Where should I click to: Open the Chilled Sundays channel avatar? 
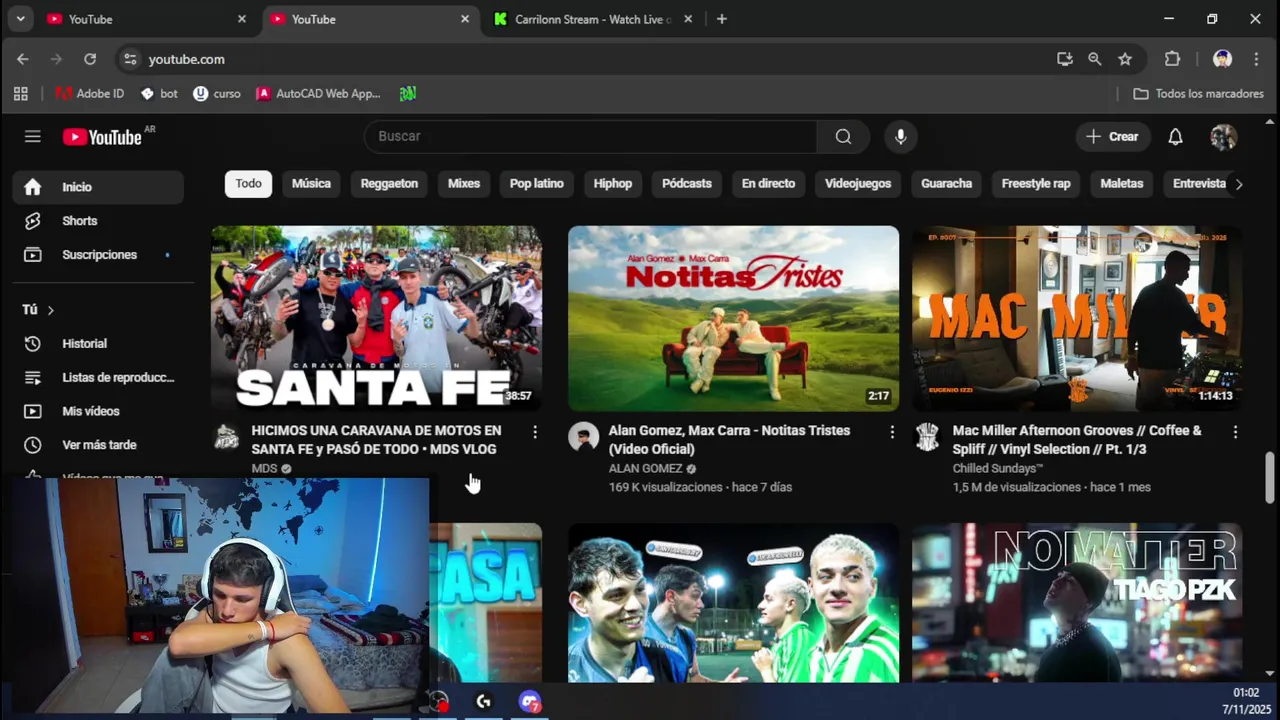tap(928, 436)
